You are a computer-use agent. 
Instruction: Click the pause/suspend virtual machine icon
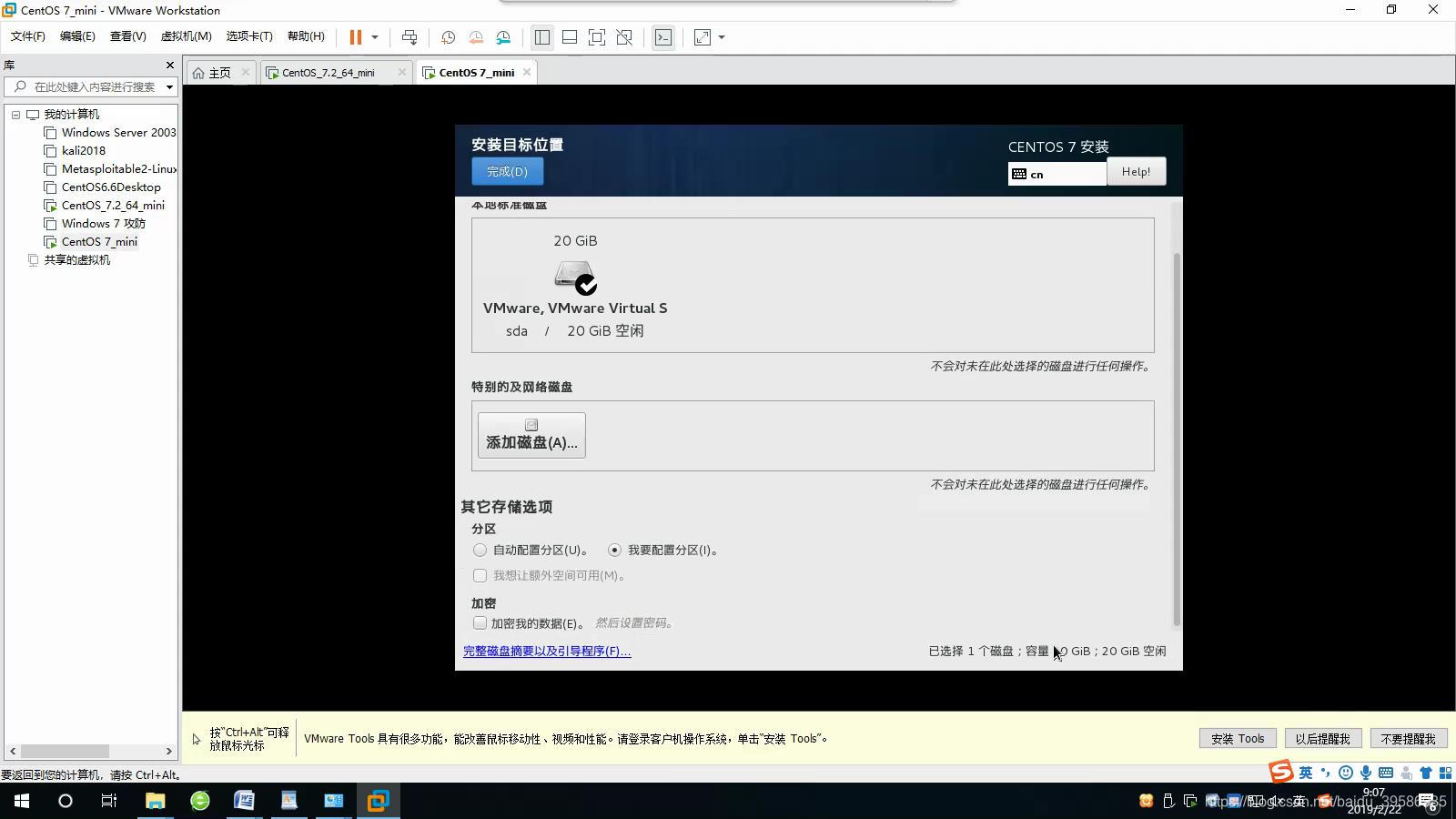(x=356, y=37)
